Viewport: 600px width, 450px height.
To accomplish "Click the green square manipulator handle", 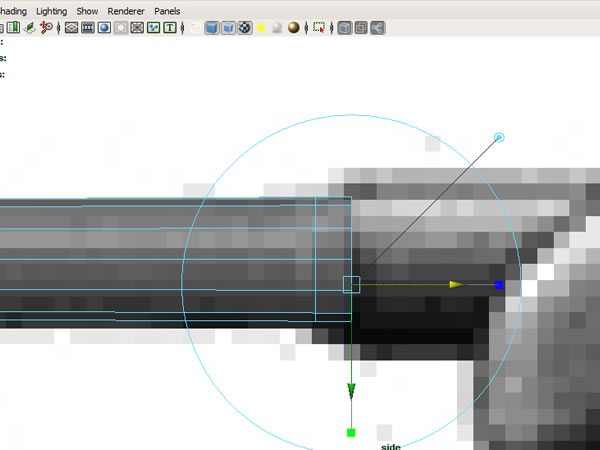I will click(x=351, y=432).
